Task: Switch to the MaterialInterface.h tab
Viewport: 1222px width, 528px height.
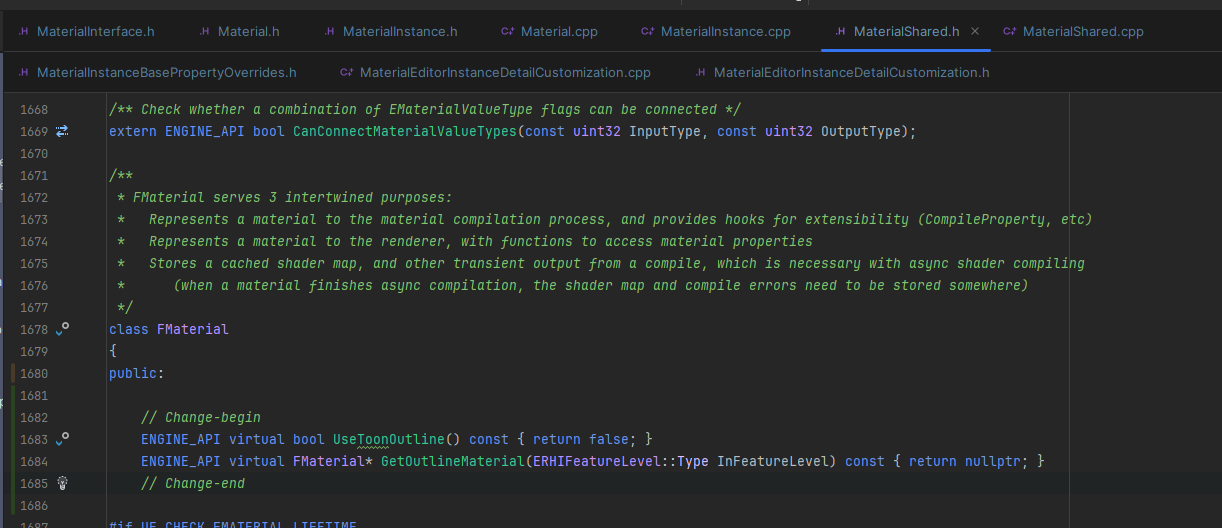Action: (x=86, y=31)
